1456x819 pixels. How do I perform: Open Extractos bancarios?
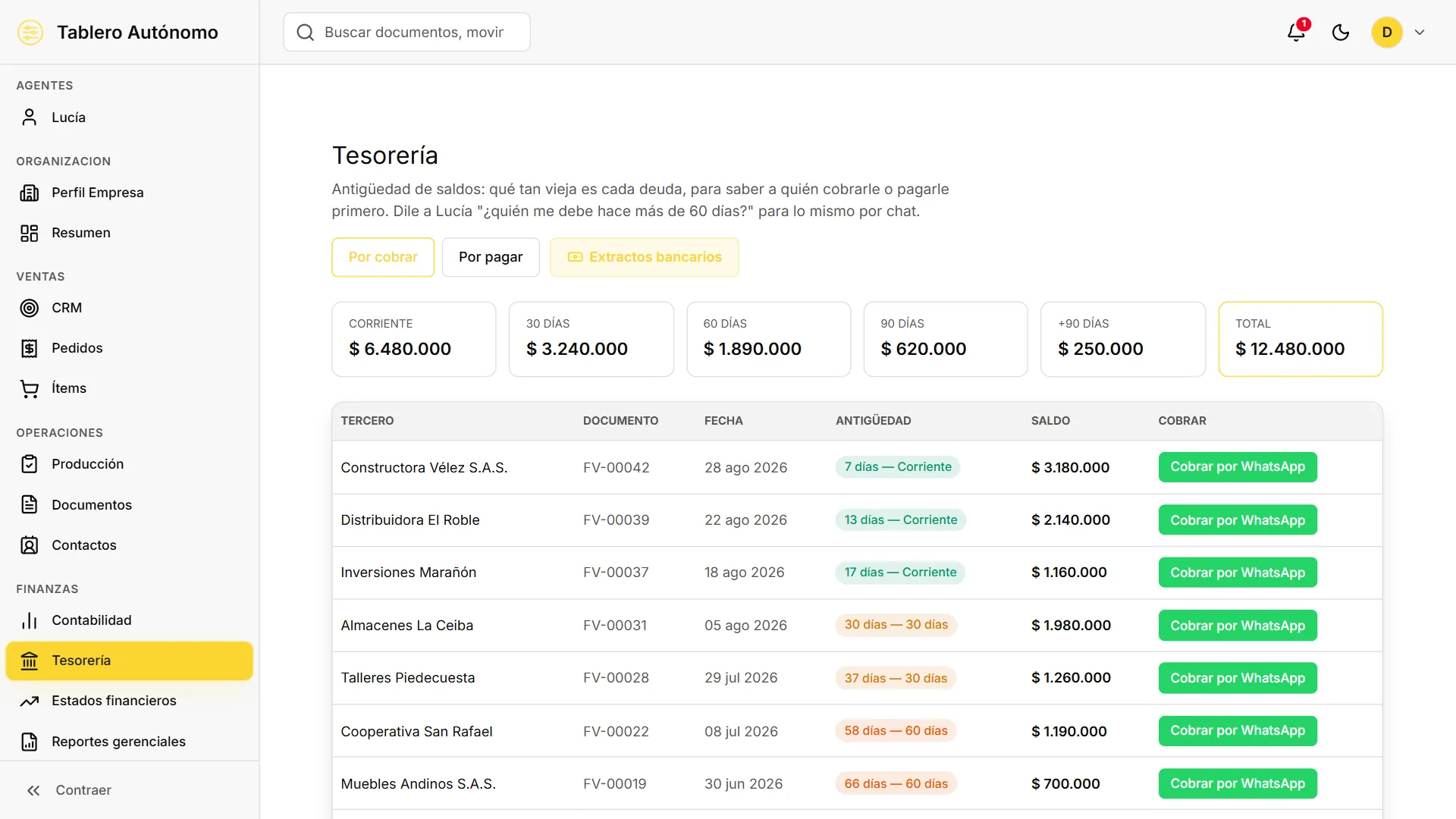point(645,257)
